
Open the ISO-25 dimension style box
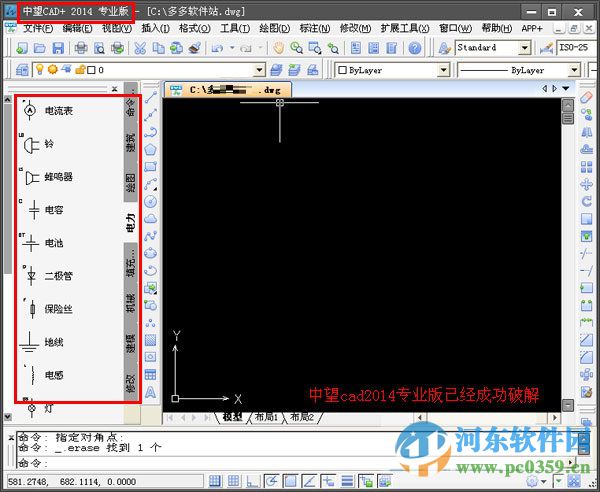point(576,48)
